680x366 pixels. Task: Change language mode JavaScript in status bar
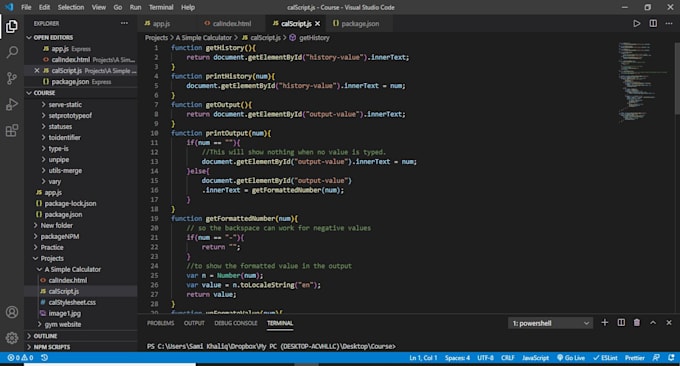click(x=535, y=358)
